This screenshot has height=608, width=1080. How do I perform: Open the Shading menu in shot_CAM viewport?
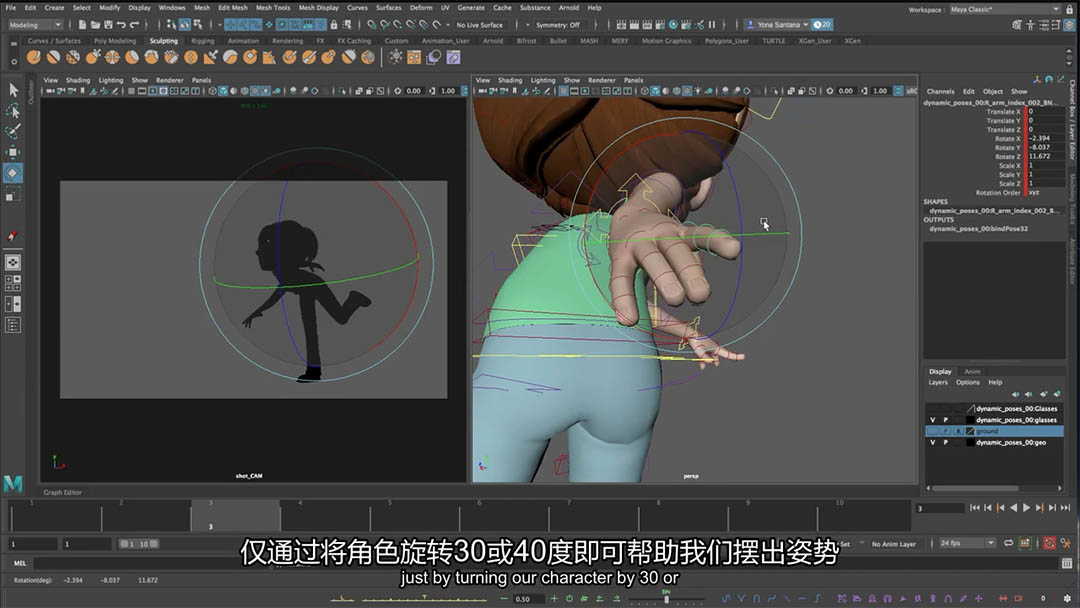pyautogui.click(x=78, y=81)
